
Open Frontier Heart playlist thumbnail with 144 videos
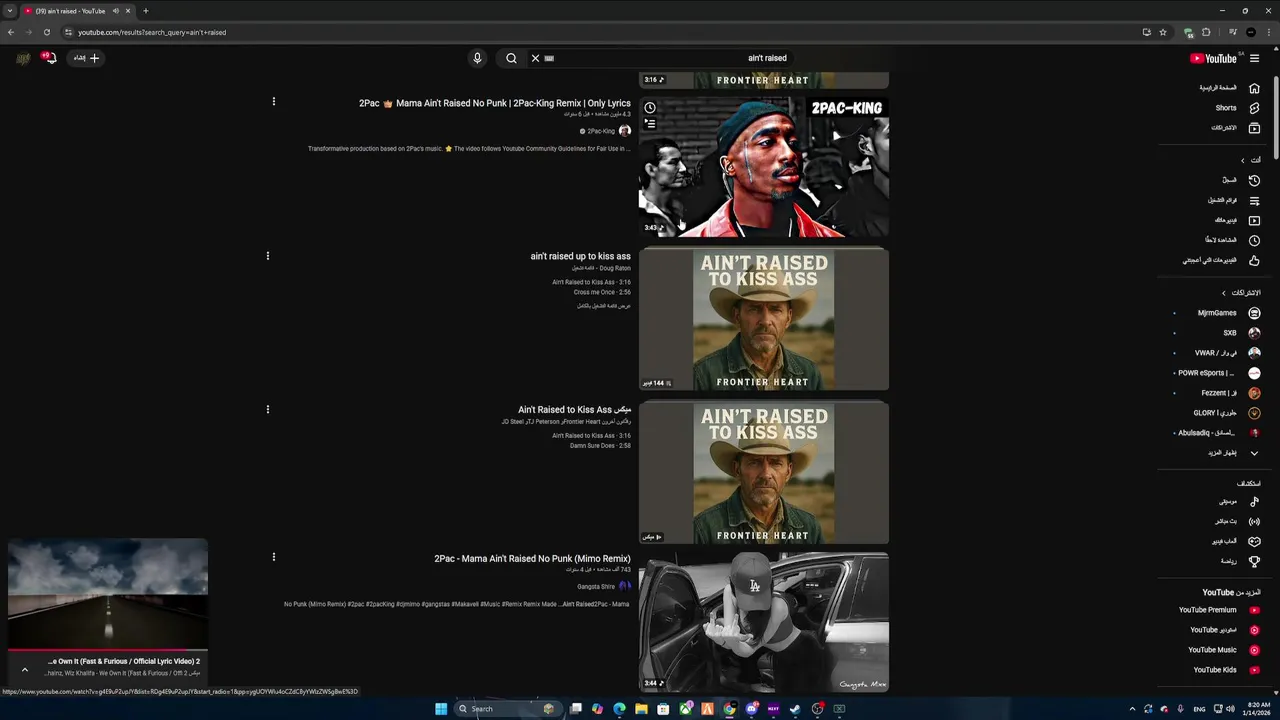click(x=764, y=319)
